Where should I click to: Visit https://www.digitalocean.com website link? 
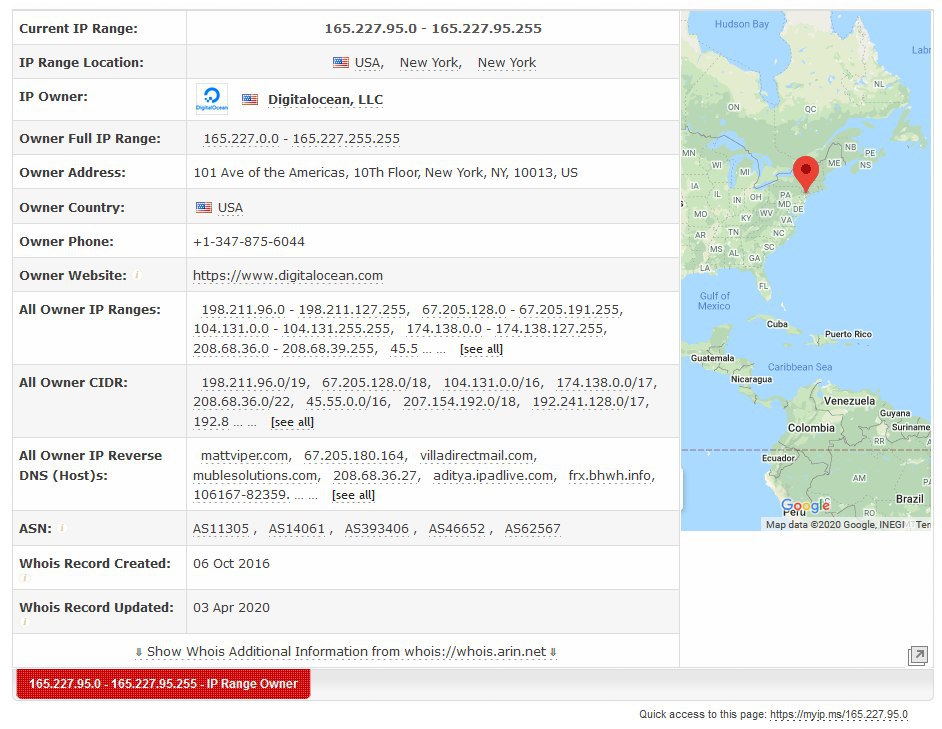click(x=288, y=275)
